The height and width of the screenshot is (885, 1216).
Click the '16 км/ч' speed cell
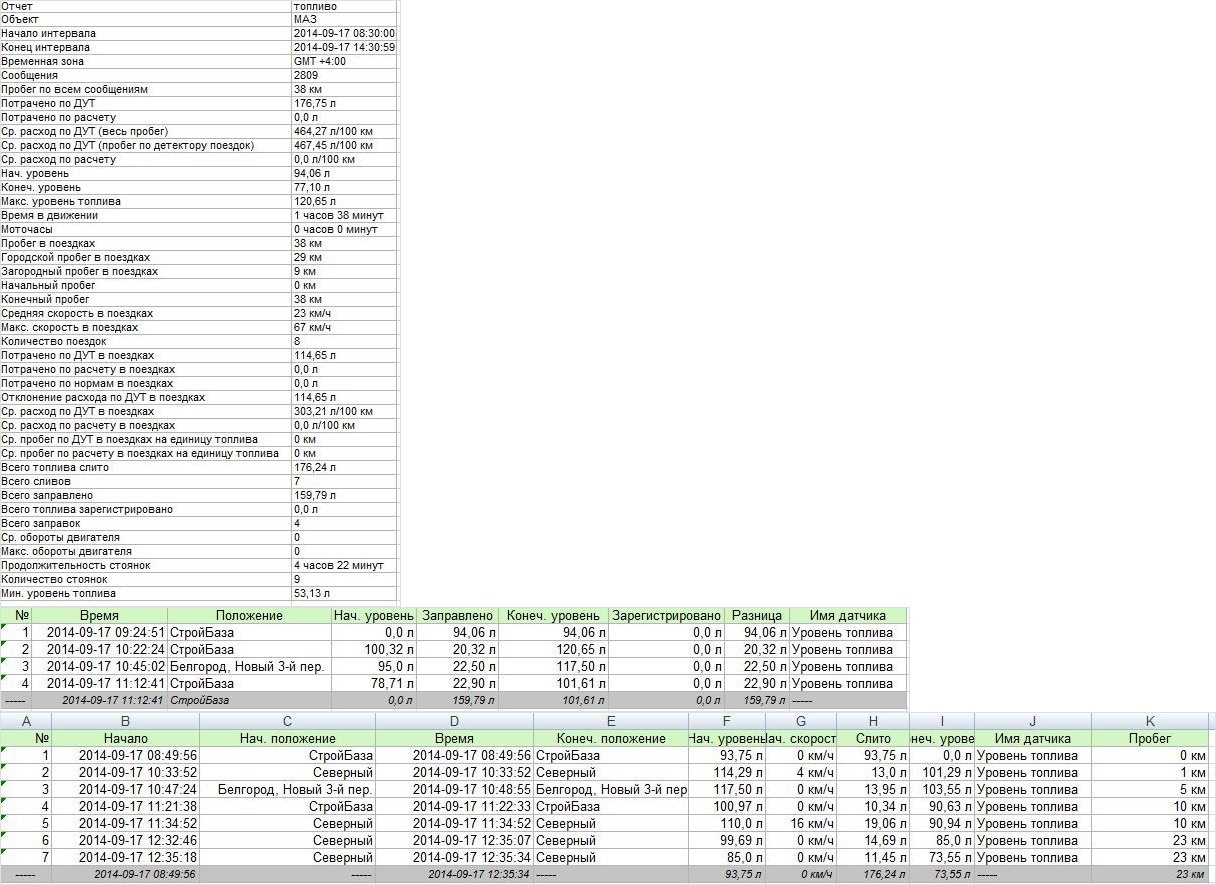pyautogui.click(x=801, y=823)
